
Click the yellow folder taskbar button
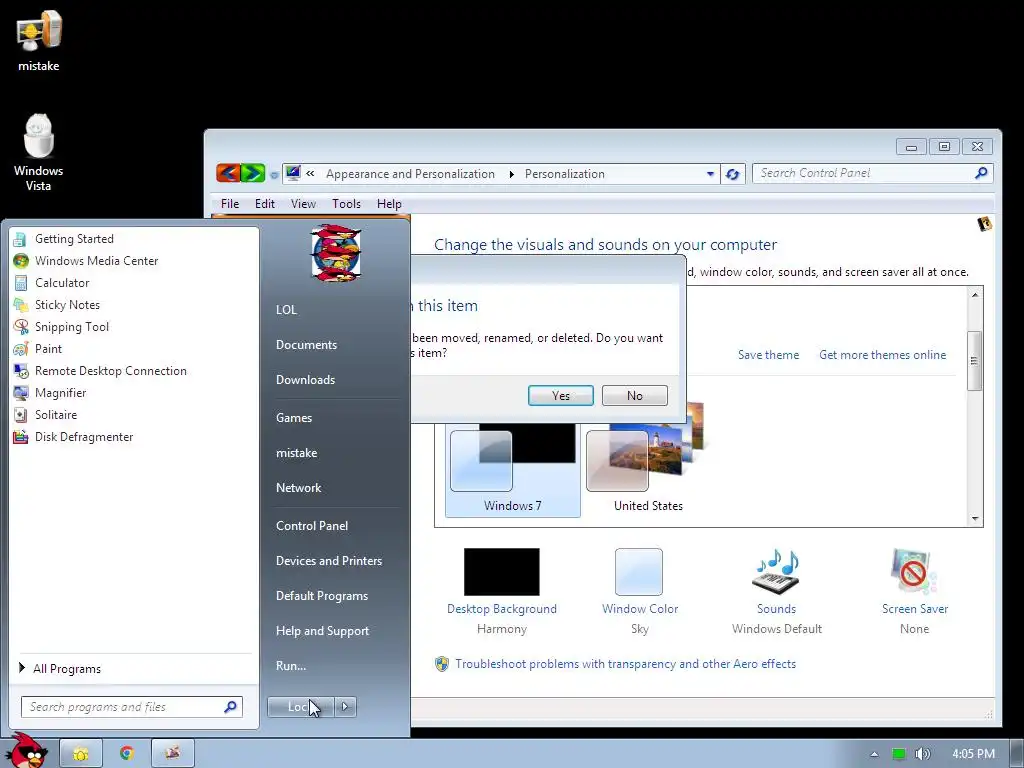(x=81, y=754)
